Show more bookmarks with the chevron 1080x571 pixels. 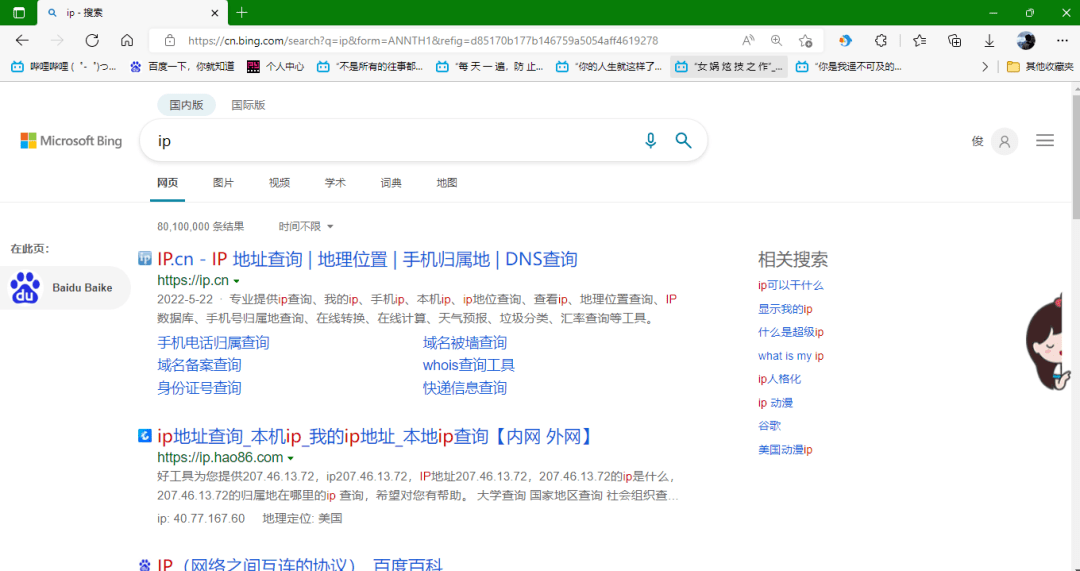point(985,67)
